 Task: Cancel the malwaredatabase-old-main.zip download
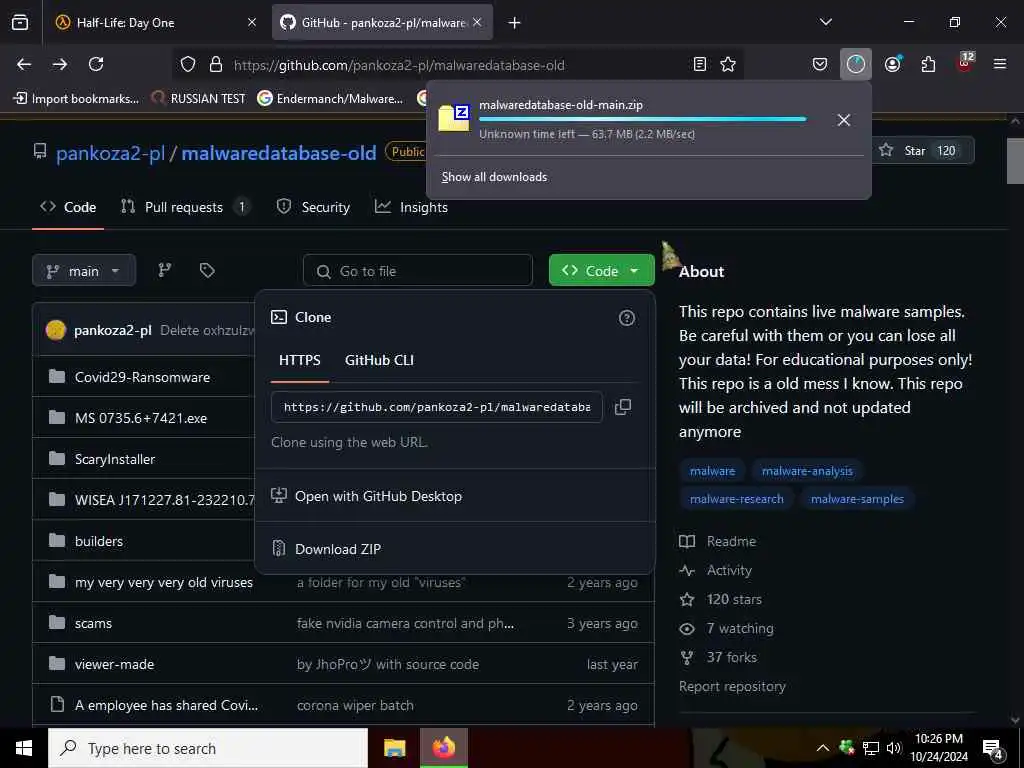coord(843,120)
